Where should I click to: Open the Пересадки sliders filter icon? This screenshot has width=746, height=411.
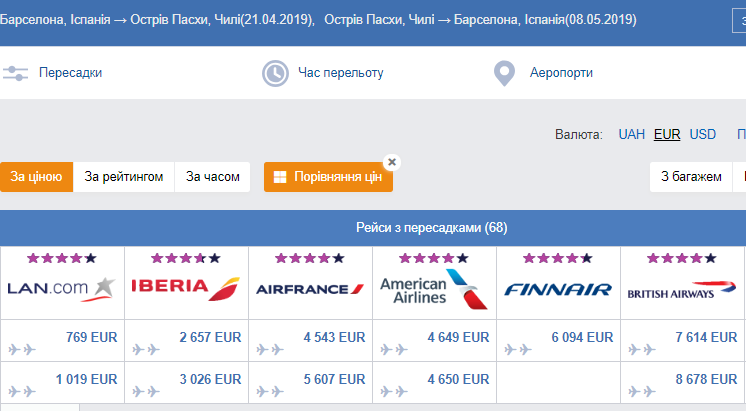pyautogui.click(x=15, y=73)
